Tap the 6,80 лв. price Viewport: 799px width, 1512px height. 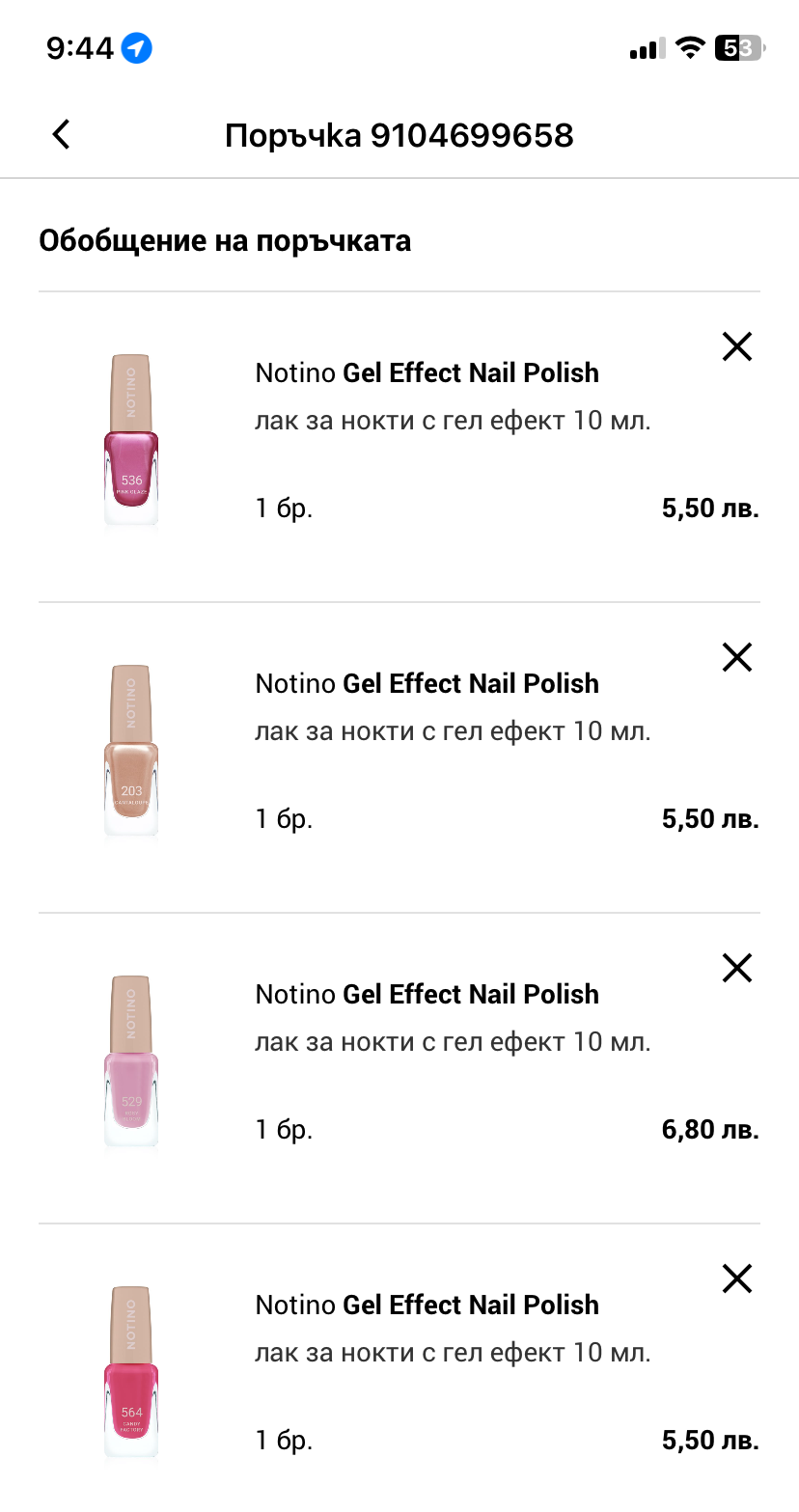click(710, 1129)
